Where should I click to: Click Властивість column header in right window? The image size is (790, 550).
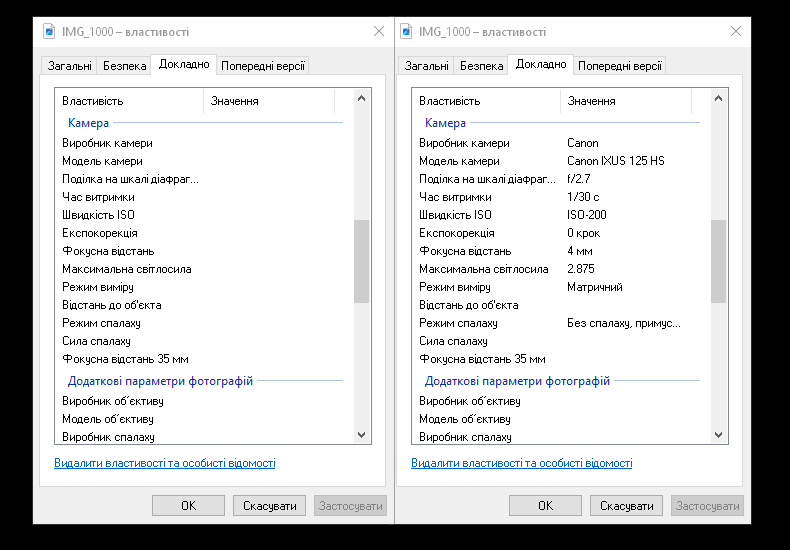pos(486,101)
